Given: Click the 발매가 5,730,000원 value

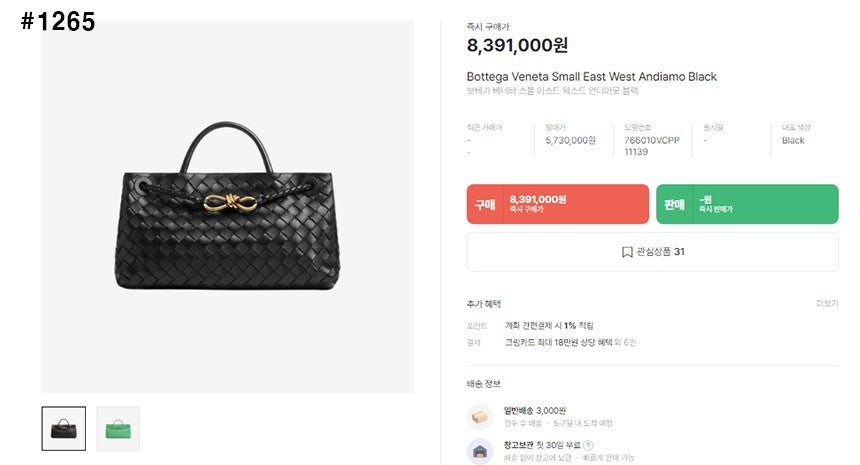Looking at the screenshot, I should tap(570, 140).
